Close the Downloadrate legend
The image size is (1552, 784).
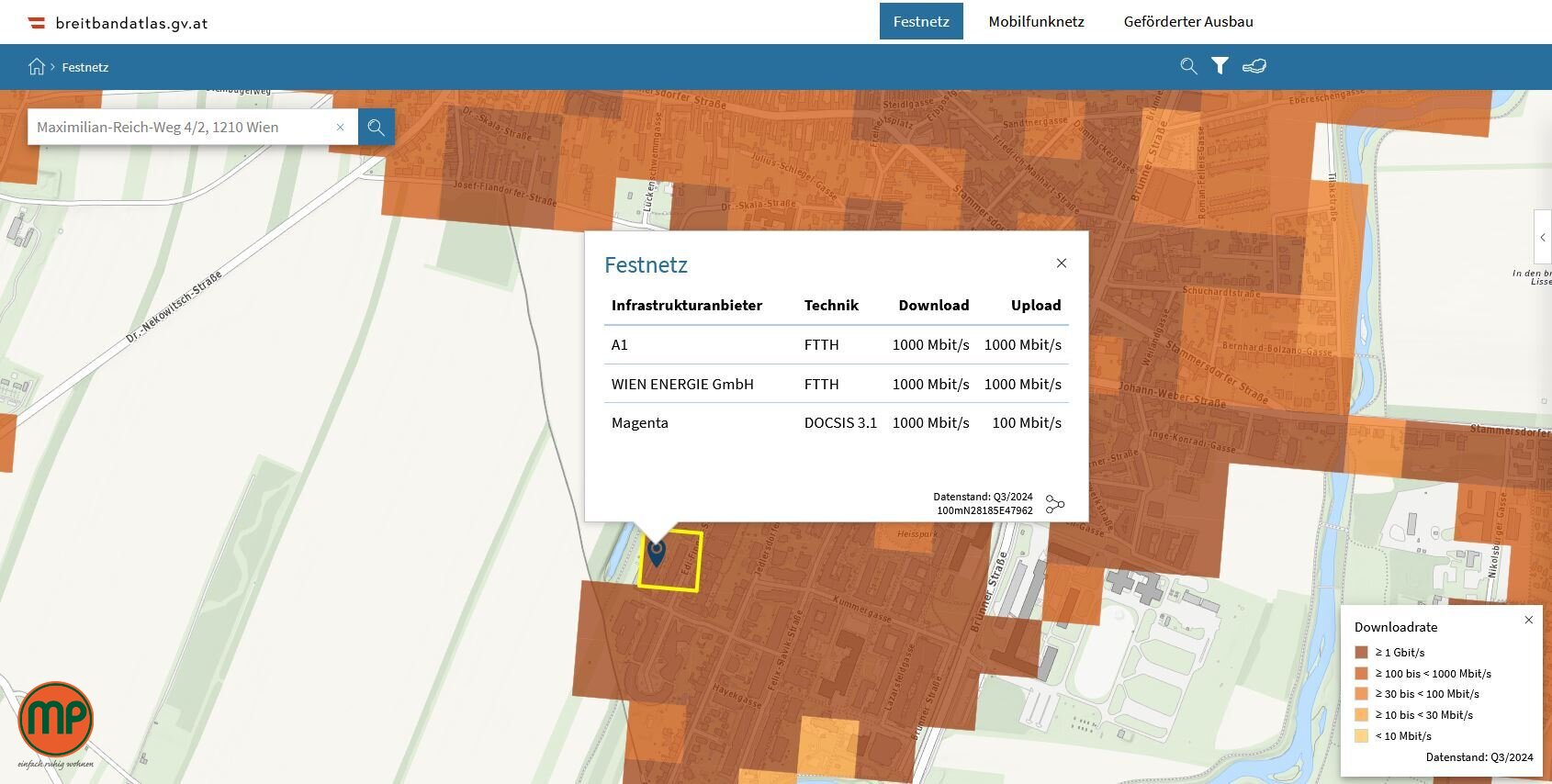[x=1529, y=620]
